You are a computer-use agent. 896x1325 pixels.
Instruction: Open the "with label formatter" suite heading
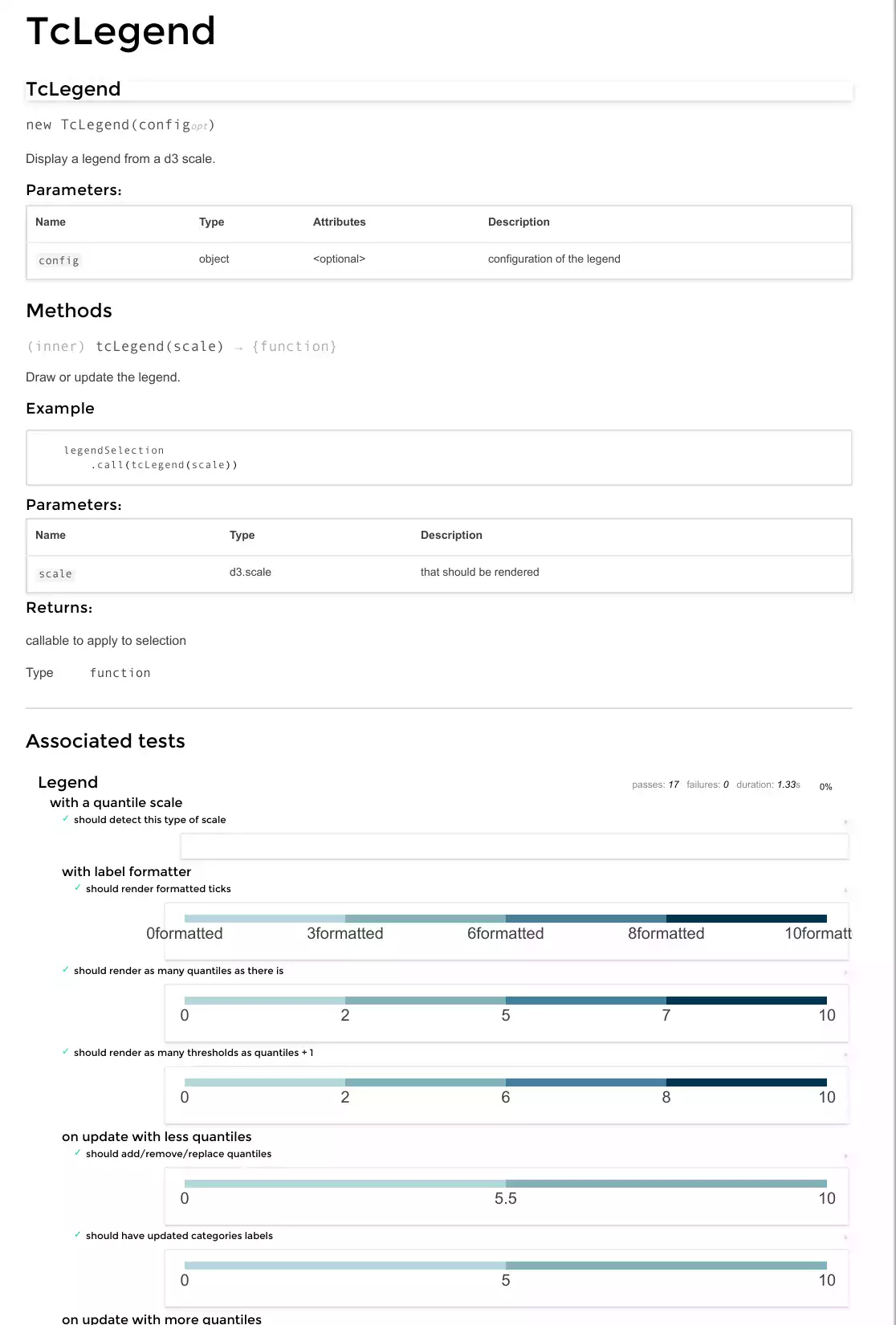(126, 871)
